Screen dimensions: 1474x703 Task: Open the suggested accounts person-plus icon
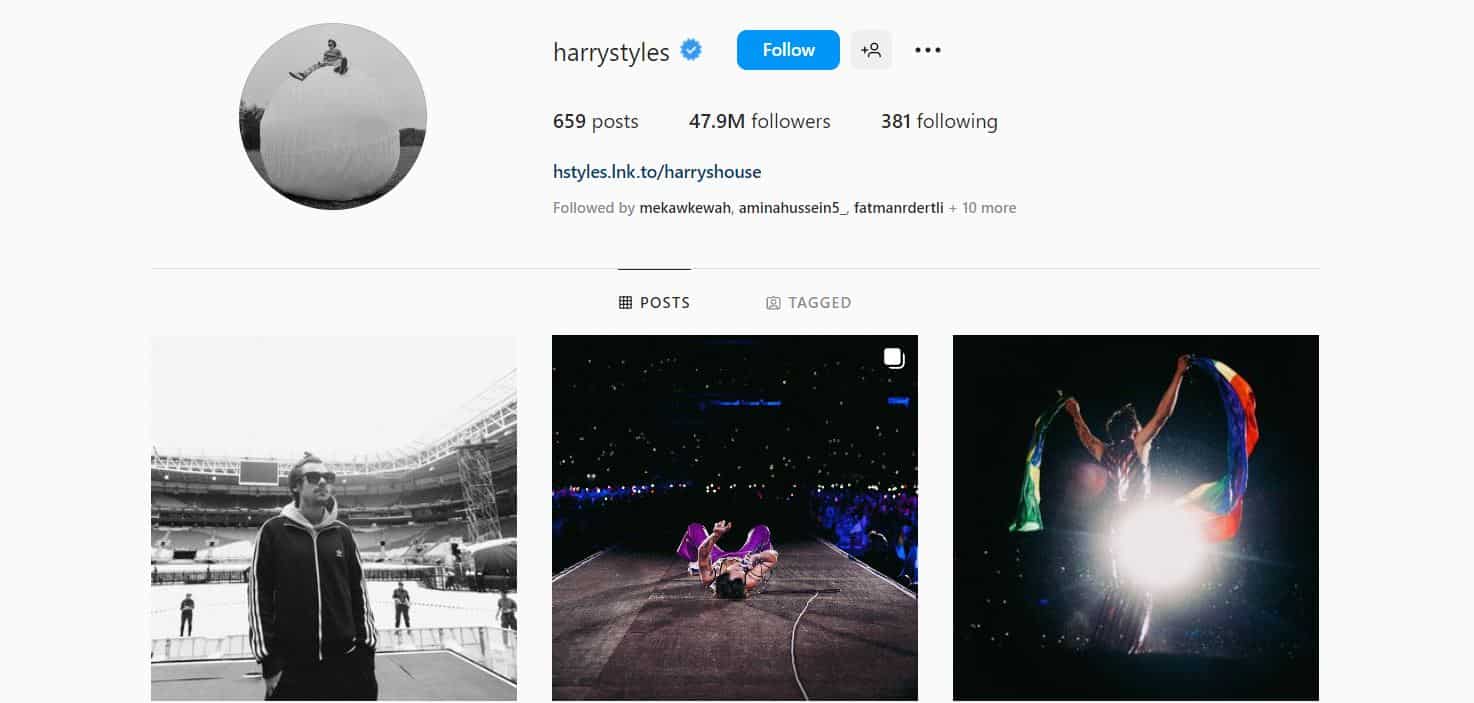[871, 50]
